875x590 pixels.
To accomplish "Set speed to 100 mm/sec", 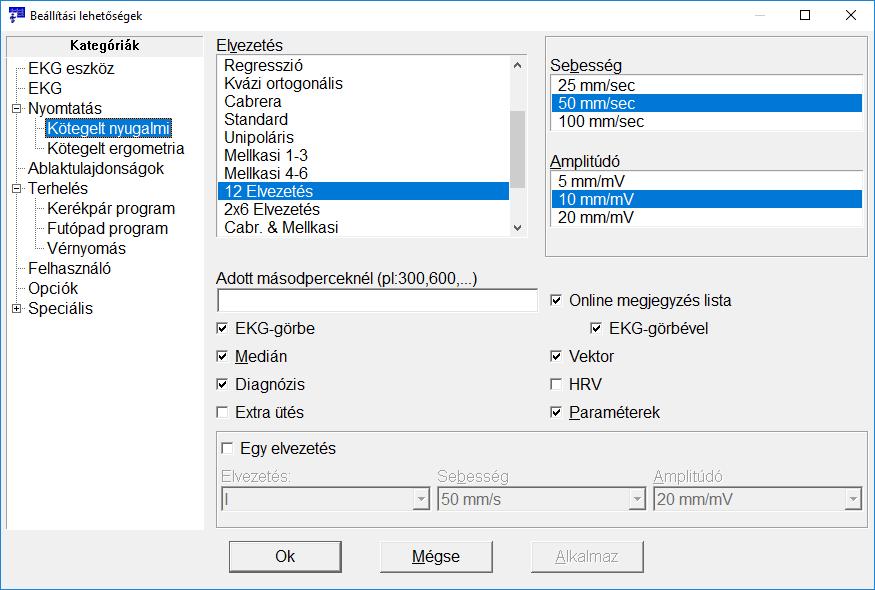I will [706, 121].
